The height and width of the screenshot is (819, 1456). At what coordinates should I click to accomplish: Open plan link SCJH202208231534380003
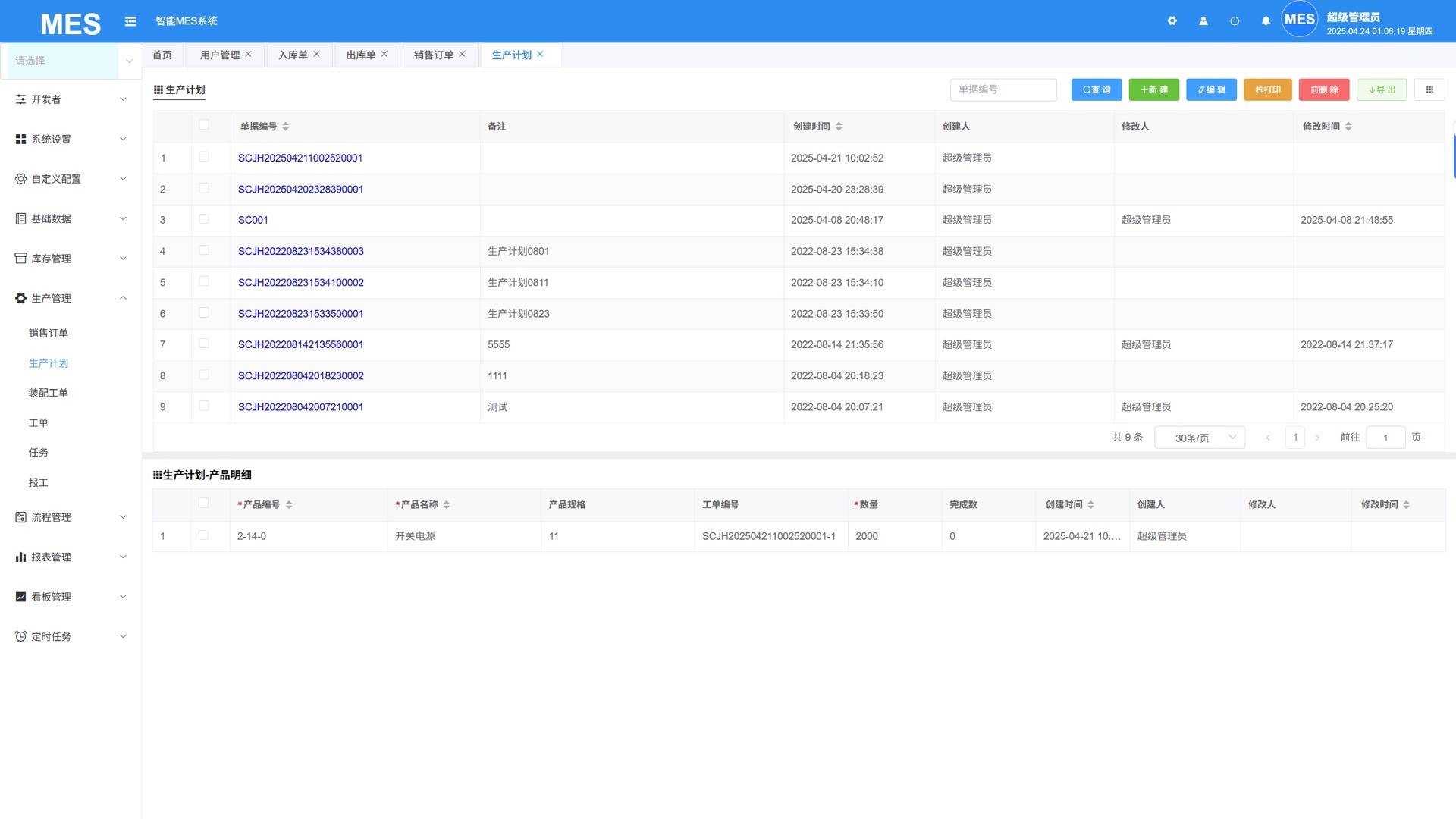tap(300, 251)
